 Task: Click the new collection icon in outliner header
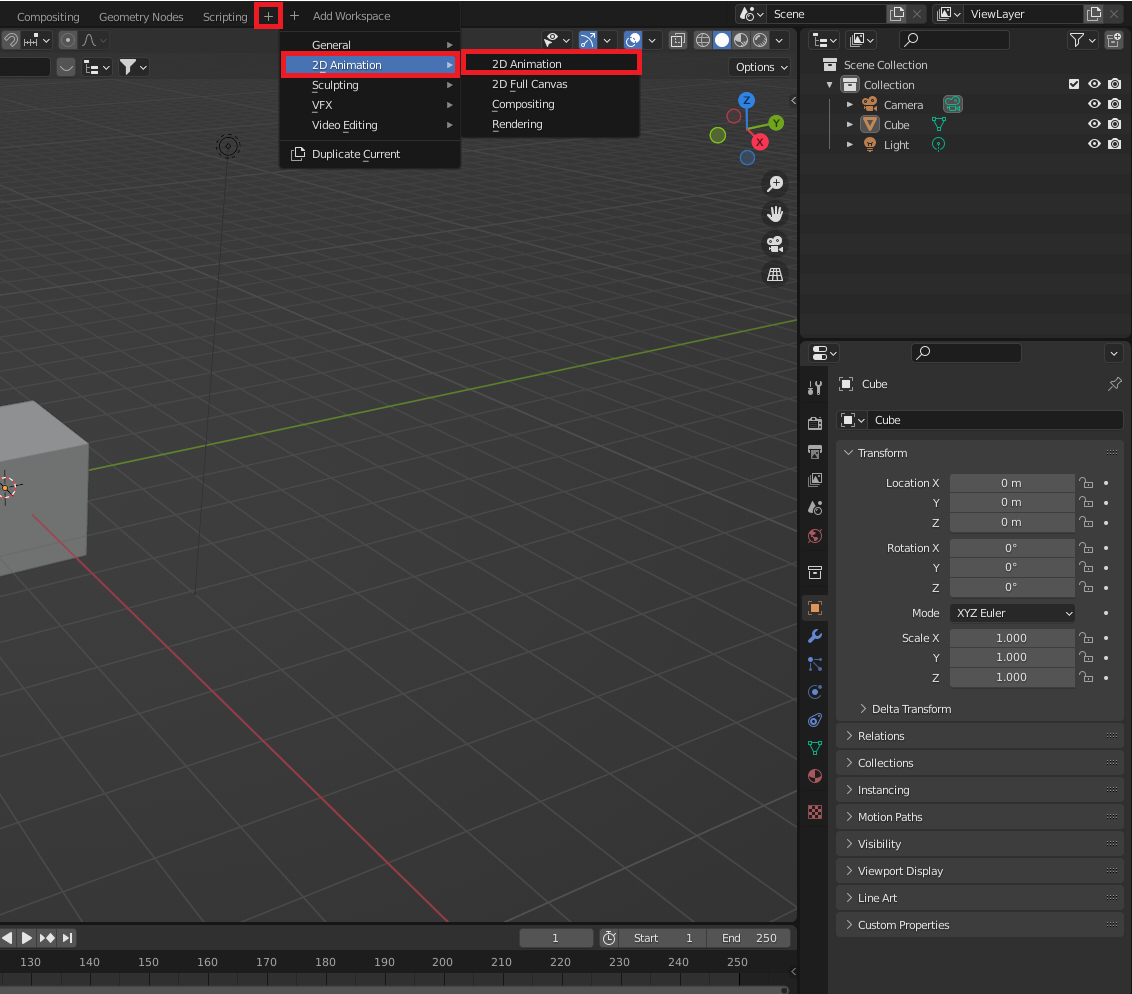[1114, 40]
